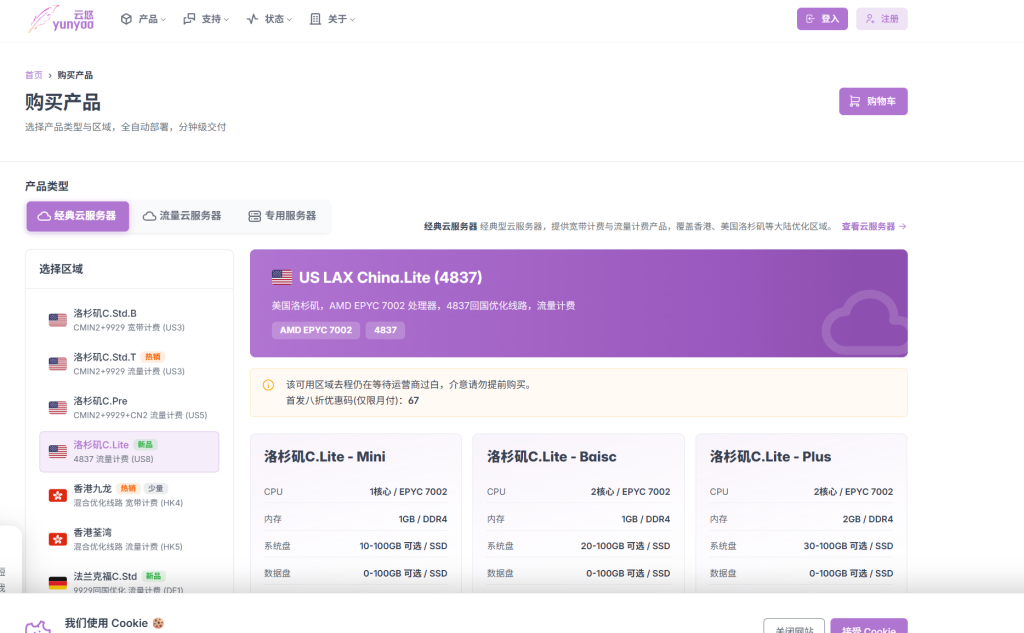Click the Hong Kong flag beside 香港荃湾
Screen dimensions: 1024x633
point(57,539)
